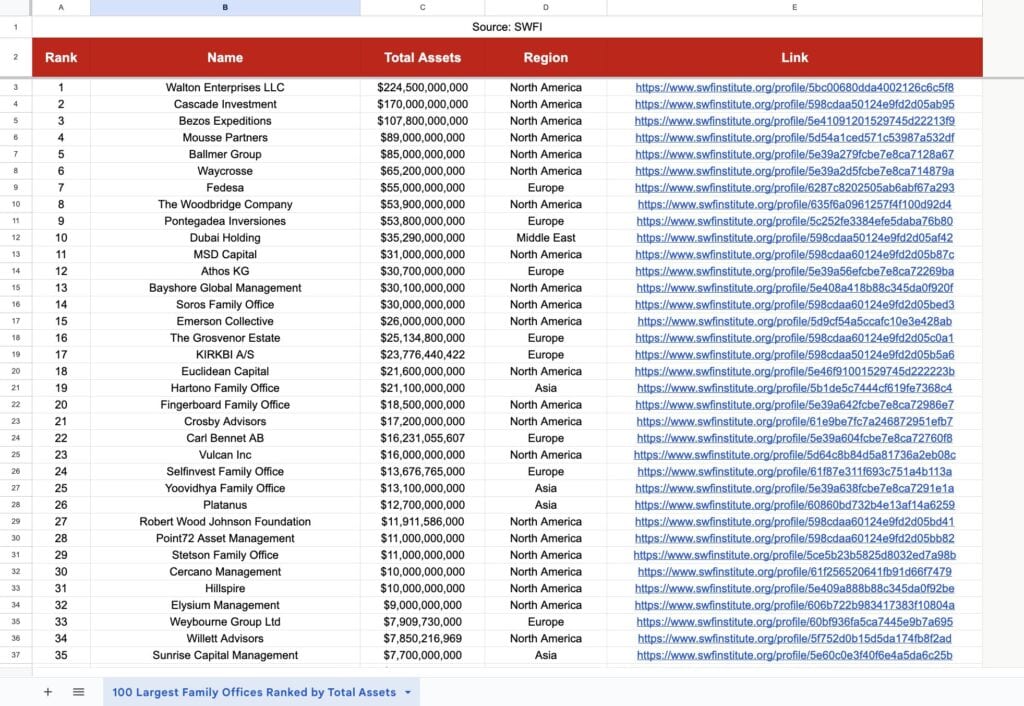Screen dimensions: 1024x706
Task: Click the Soros Family Office cell
Action: click(225, 305)
